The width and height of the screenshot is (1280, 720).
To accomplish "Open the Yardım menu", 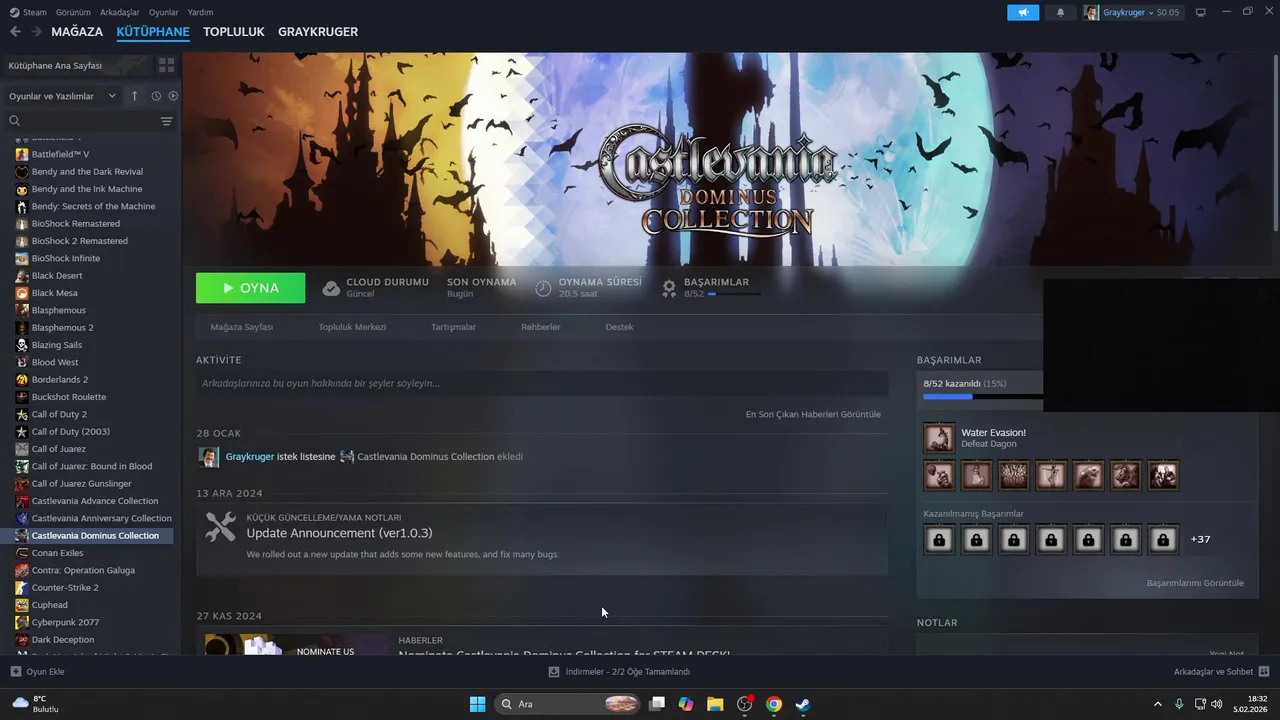I will pos(200,12).
